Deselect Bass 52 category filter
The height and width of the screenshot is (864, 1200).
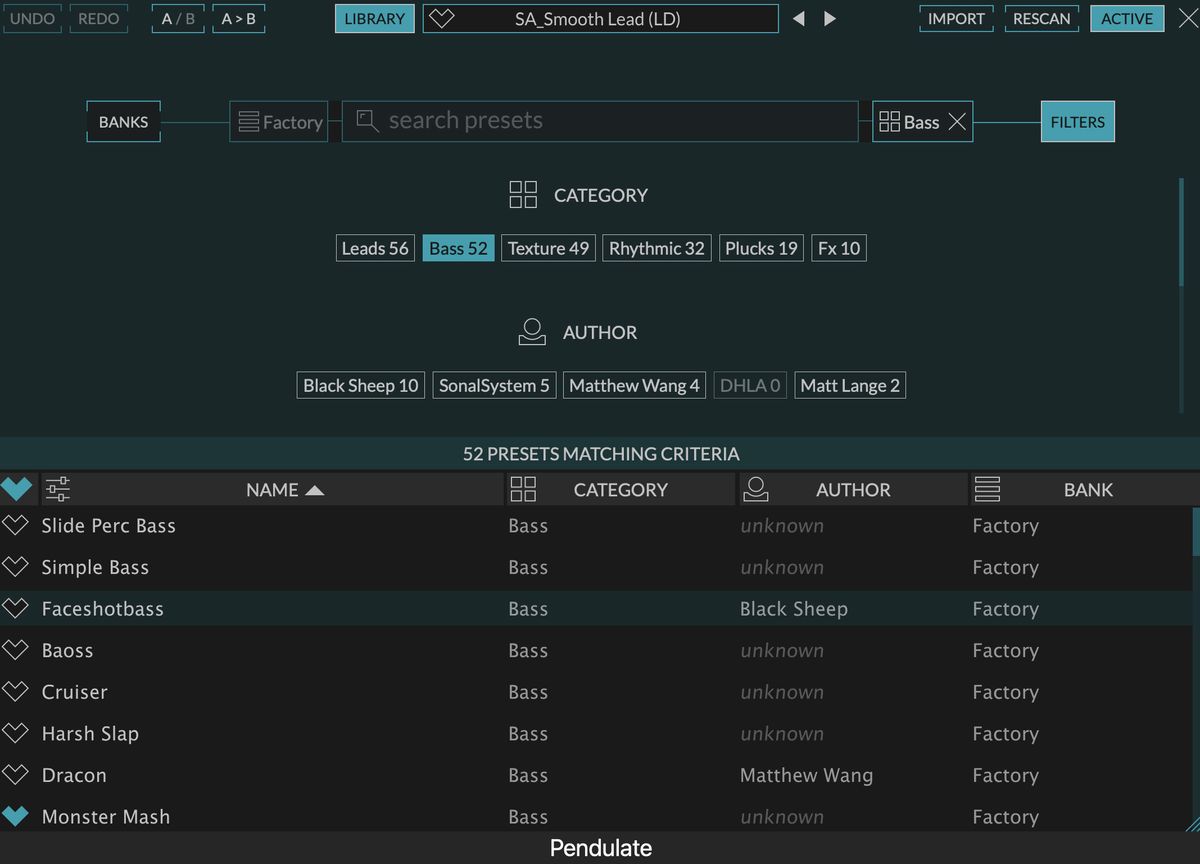458,248
